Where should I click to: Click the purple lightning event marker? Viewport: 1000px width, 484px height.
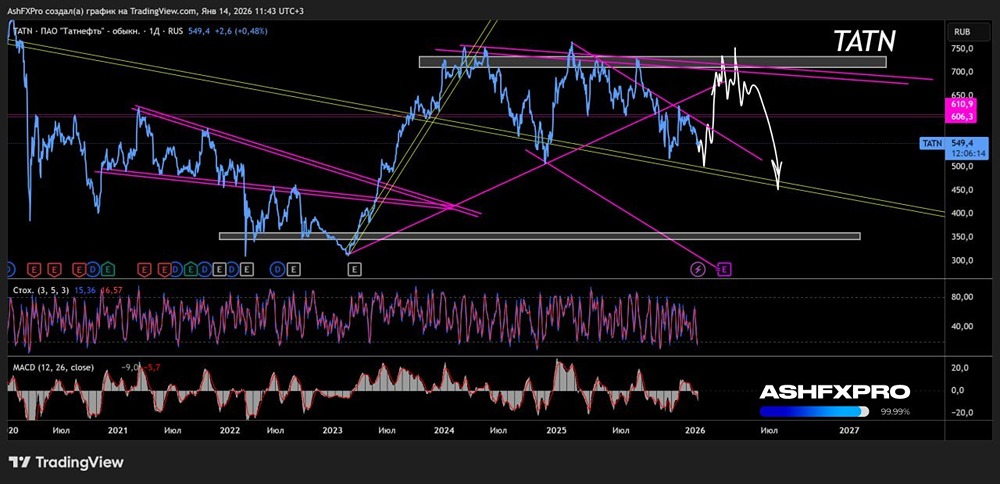pyautogui.click(x=698, y=270)
